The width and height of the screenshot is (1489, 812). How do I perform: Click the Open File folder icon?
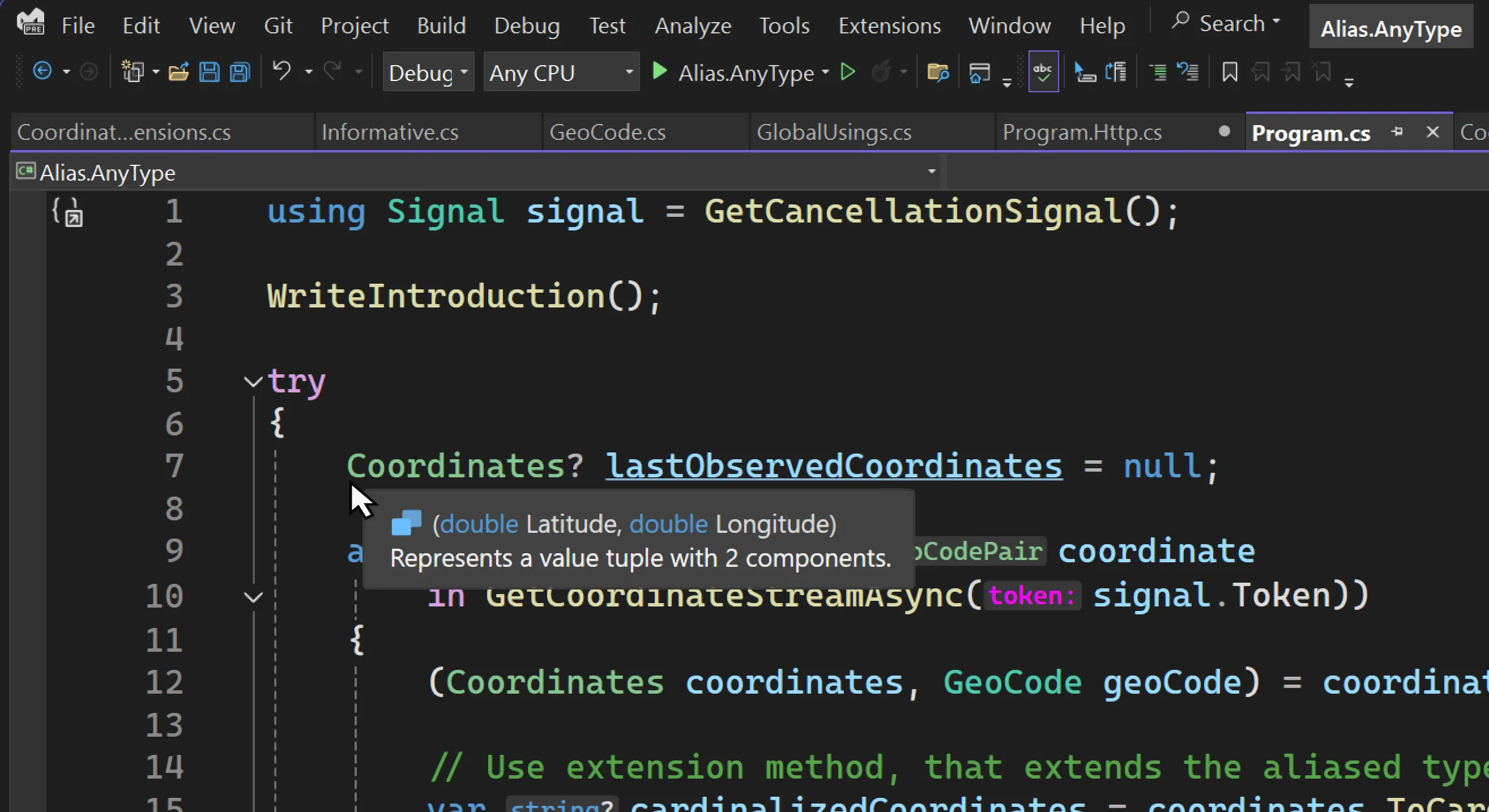tap(178, 72)
